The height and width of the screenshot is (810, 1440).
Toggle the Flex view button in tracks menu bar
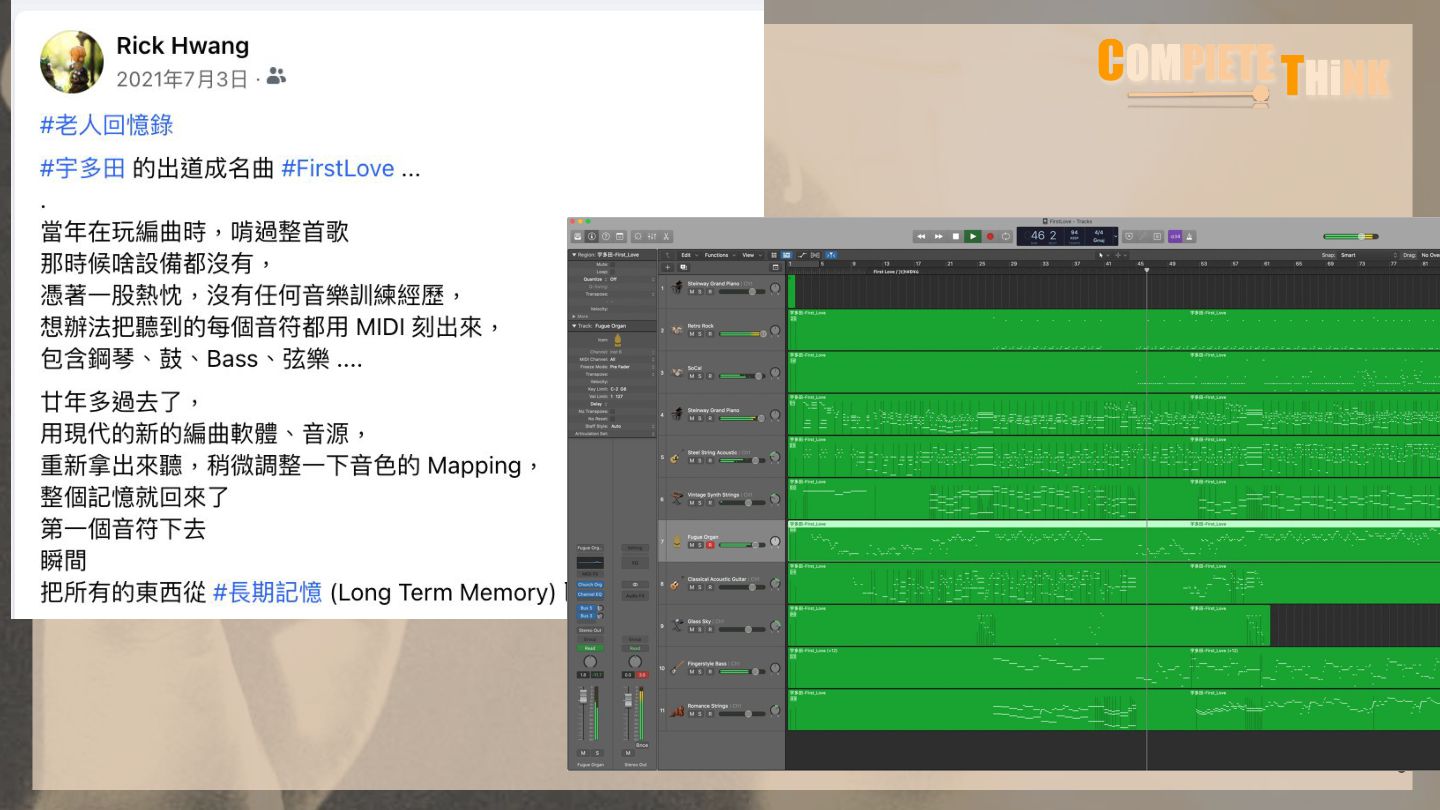tap(815, 255)
